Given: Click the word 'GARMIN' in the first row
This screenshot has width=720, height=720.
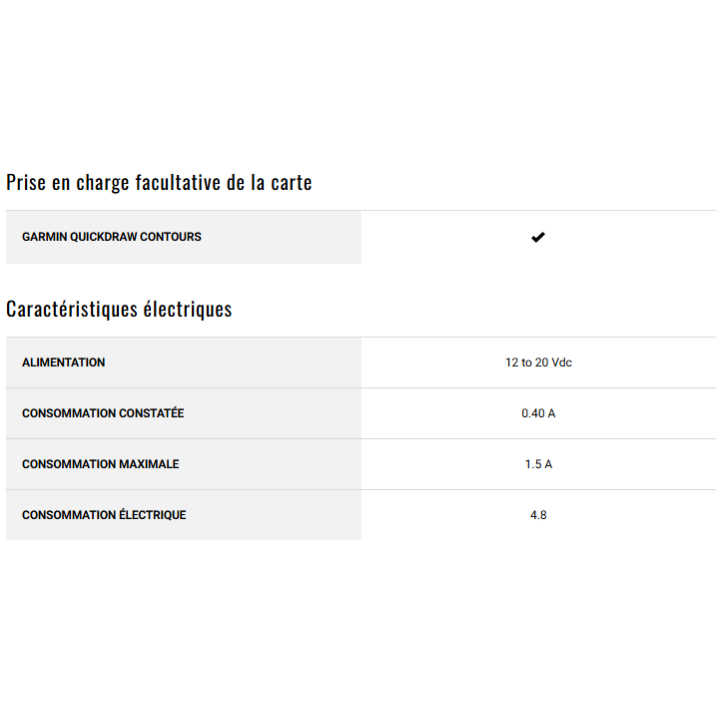Looking at the screenshot, I should pos(43,237).
